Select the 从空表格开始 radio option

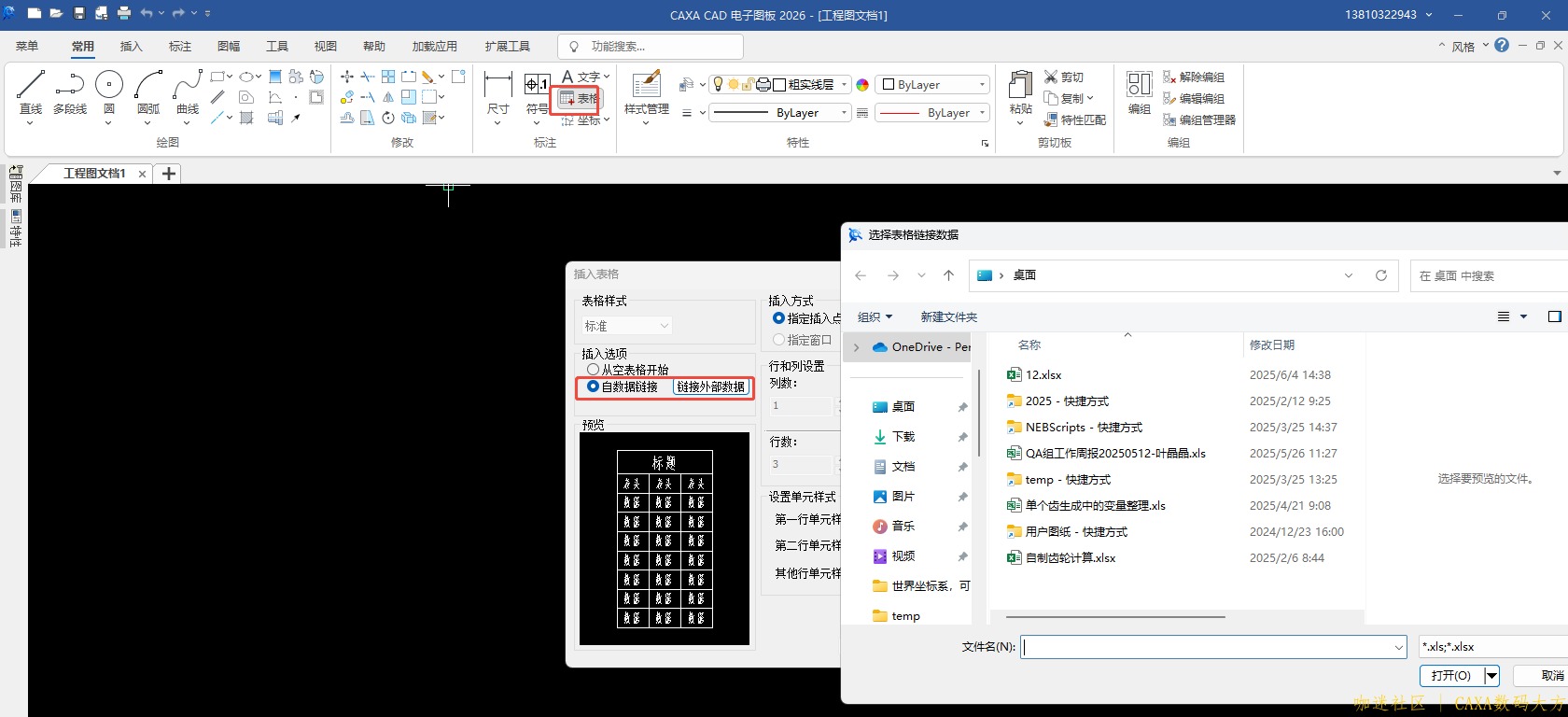coord(593,370)
